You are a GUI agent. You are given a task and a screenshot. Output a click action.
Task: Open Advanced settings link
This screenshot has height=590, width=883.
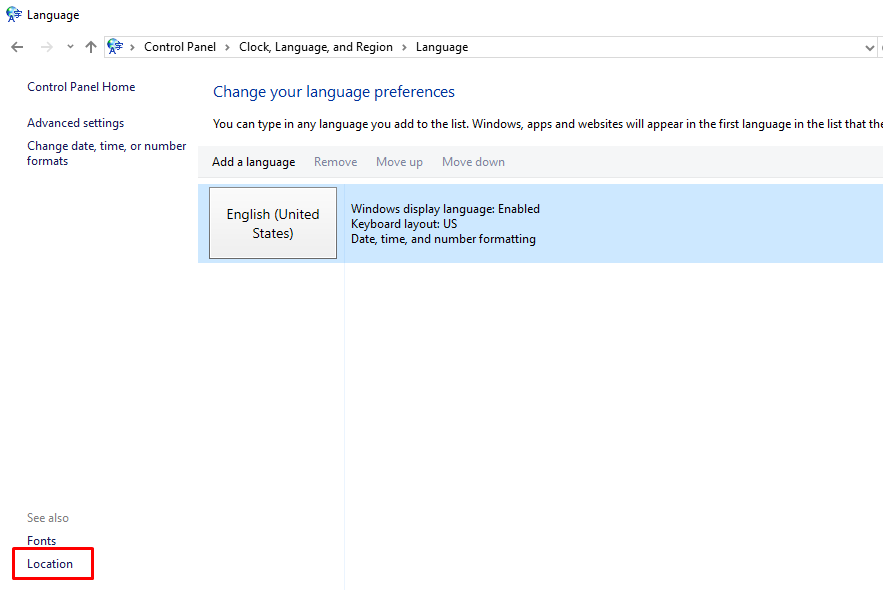76,123
